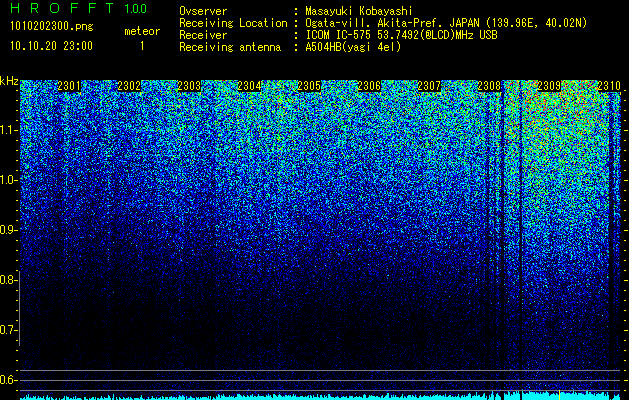629x400 pixels.
Task: Click the 2307 time marker
Action: pyautogui.click(x=429, y=86)
